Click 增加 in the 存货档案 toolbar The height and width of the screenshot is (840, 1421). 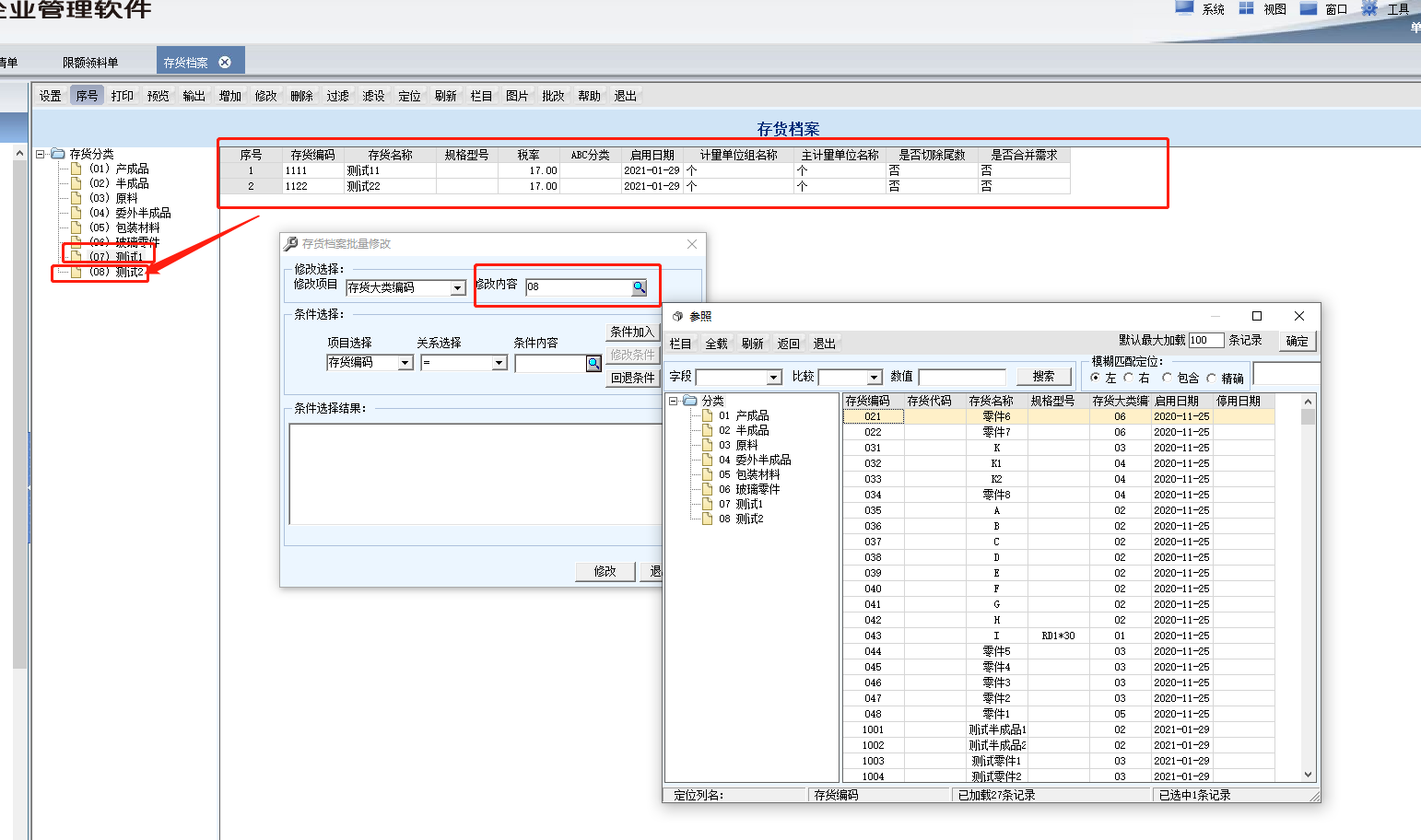230,96
